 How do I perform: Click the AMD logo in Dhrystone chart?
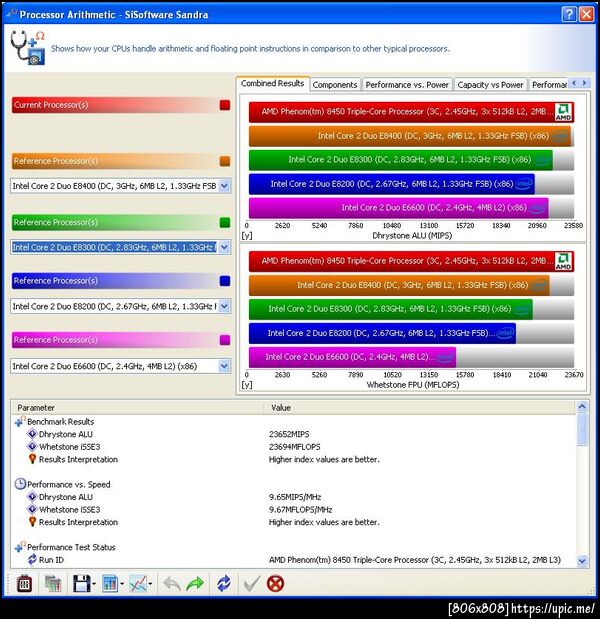[x=563, y=112]
